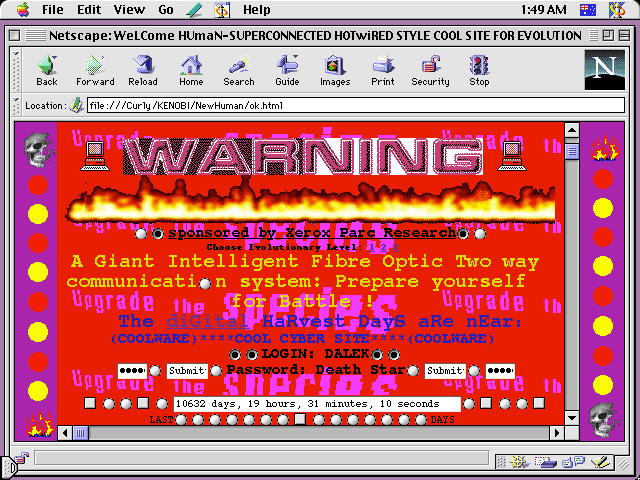Go to the Home page
Image resolution: width=640 pixels, height=480 pixels.
click(x=191, y=70)
